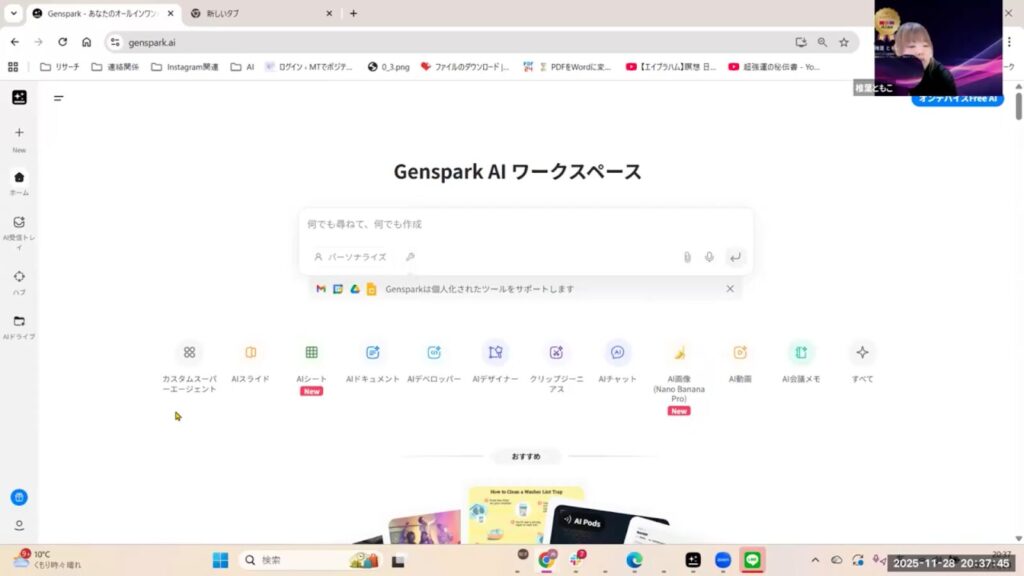Open the AI Video tool
Screen dimensions: 1024x576
pos(740,353)
